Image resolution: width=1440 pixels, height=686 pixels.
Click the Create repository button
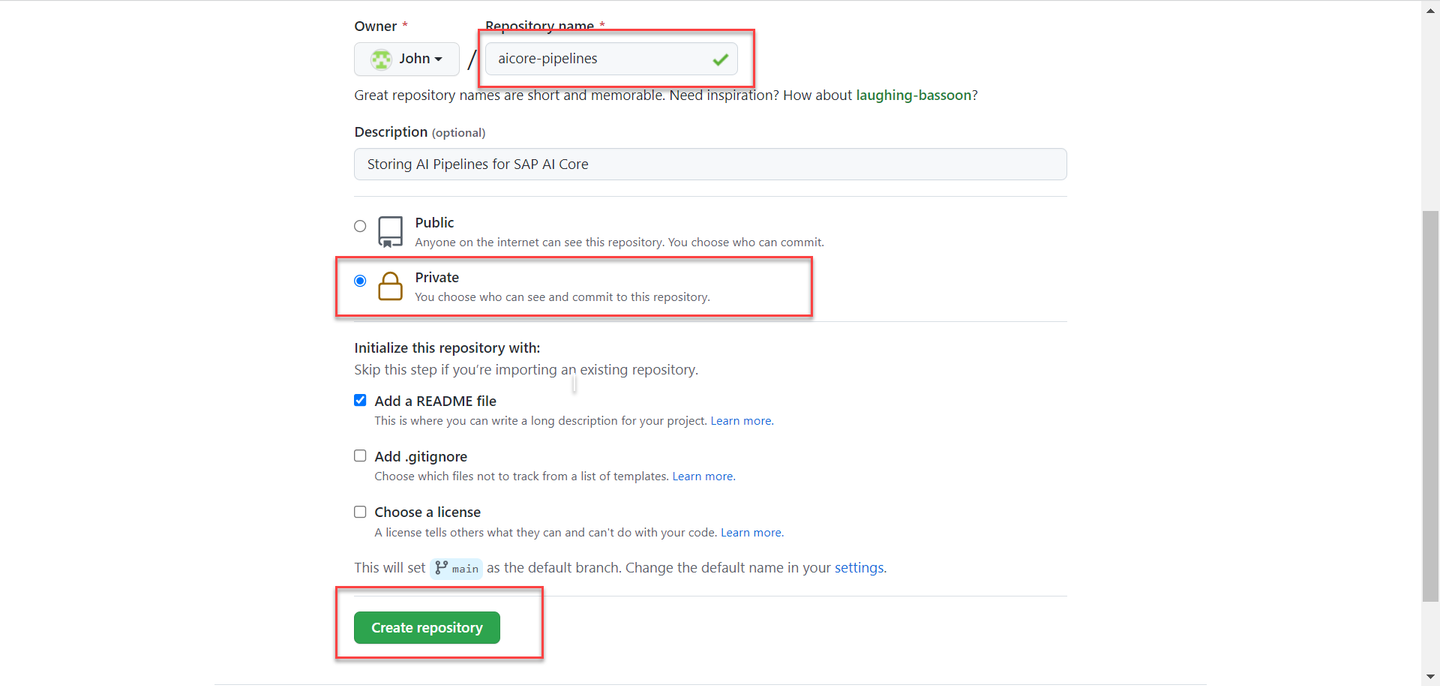(427, 627)
